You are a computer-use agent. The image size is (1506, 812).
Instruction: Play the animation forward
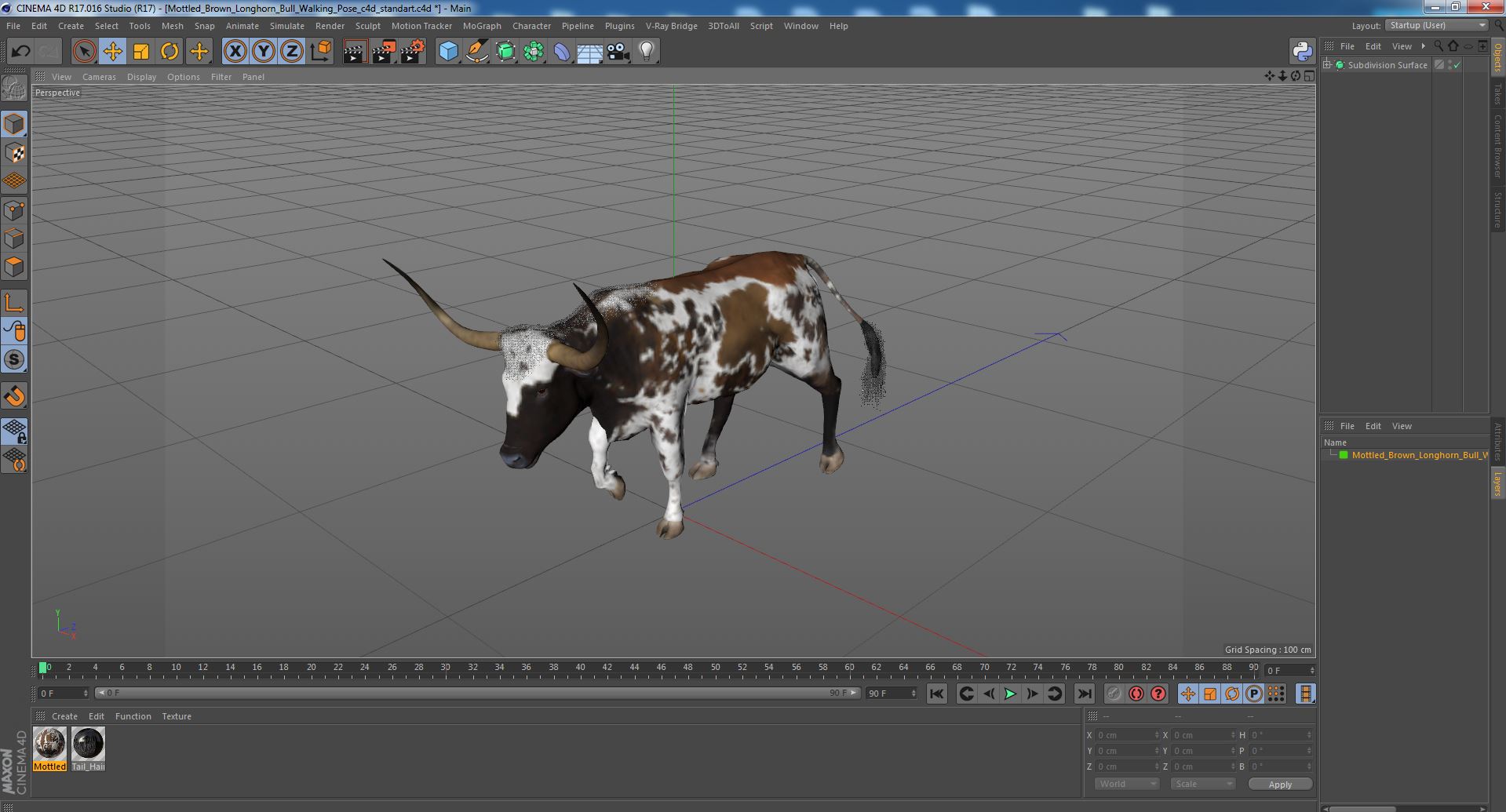tap(1010, 694)
